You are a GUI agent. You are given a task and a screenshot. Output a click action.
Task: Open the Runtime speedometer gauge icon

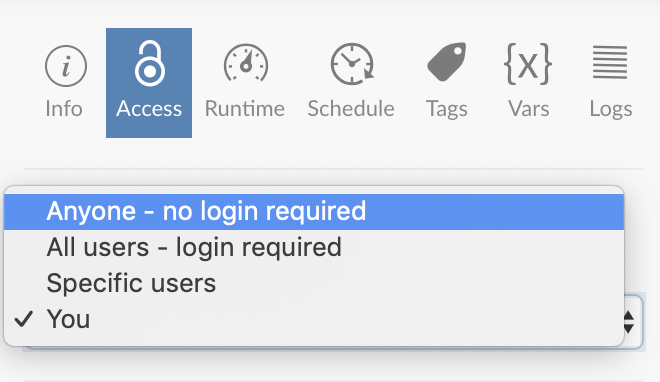click(246, 63)
